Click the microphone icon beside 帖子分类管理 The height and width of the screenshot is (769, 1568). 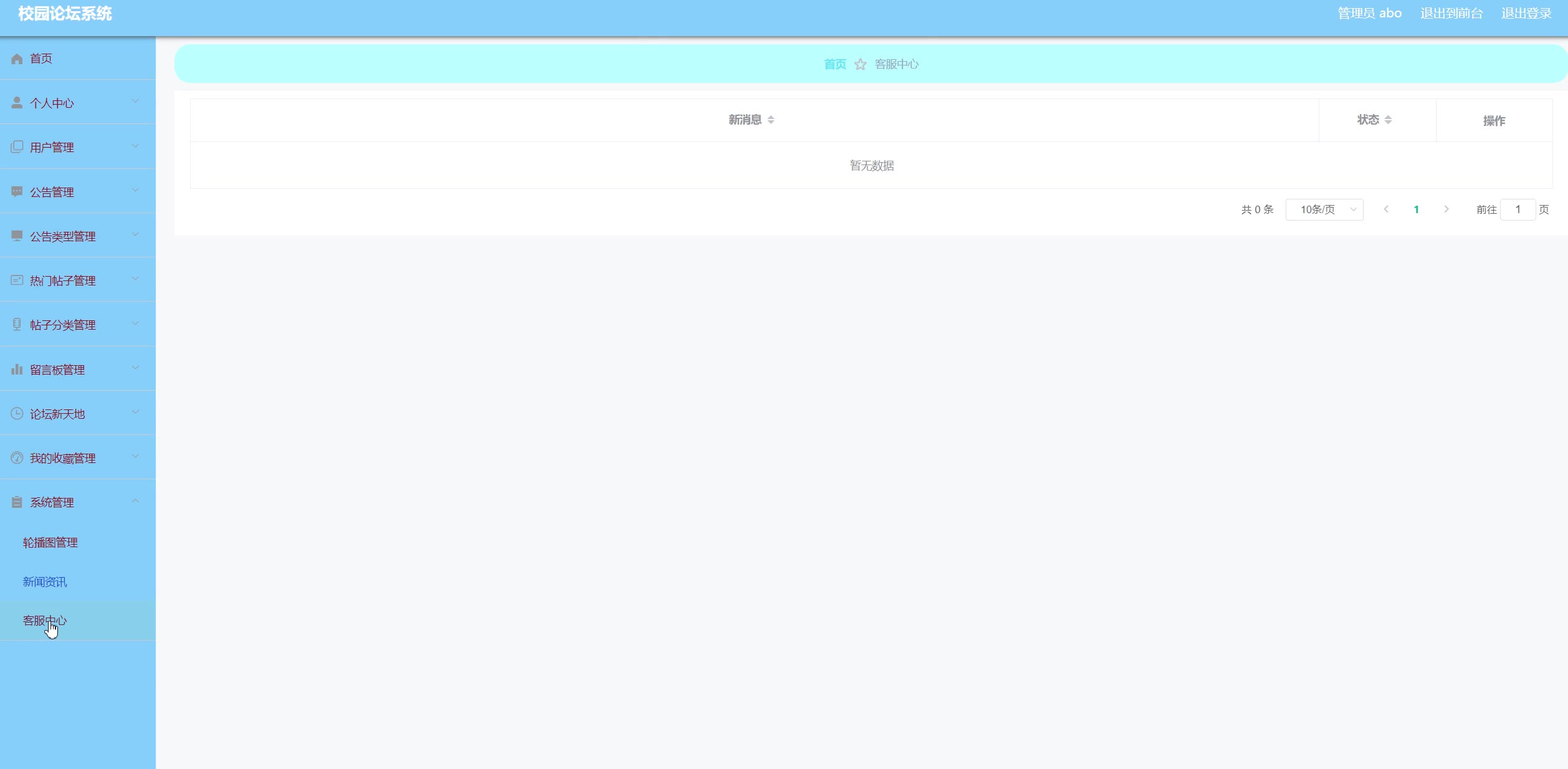tap(17, 325)
